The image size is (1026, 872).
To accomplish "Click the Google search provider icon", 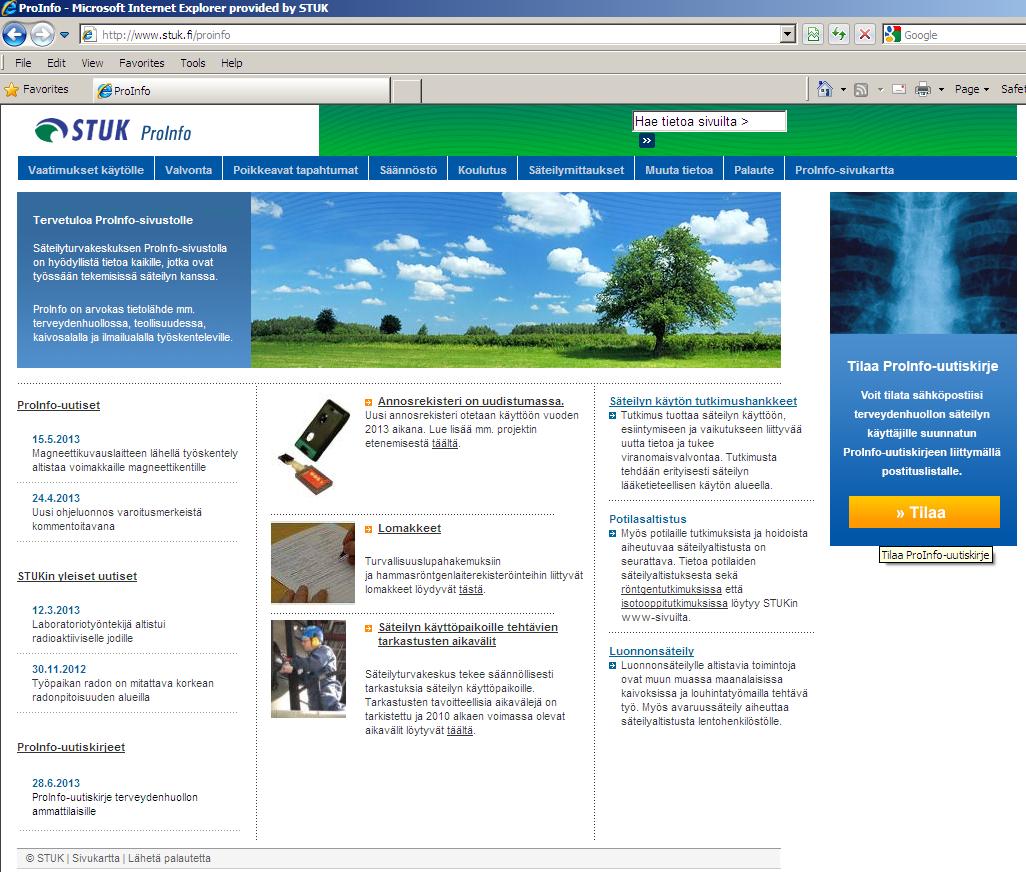I will click(892, 35).
